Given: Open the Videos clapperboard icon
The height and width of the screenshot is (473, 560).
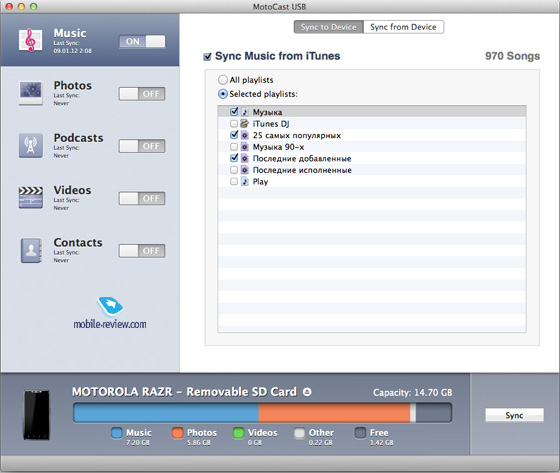Looking at the screenshot, I should 30,198.
